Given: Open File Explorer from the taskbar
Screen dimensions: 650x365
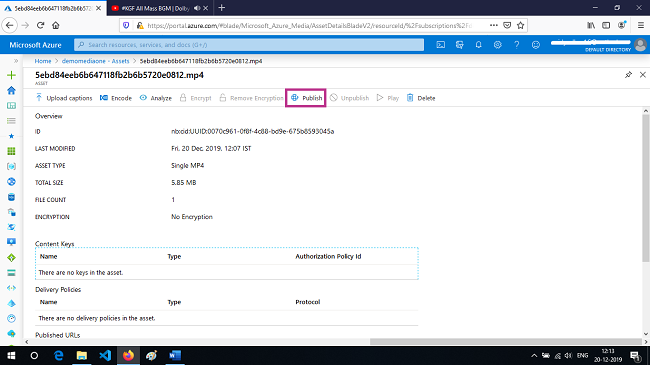Looking at the screenshot, I should (82, 355).
